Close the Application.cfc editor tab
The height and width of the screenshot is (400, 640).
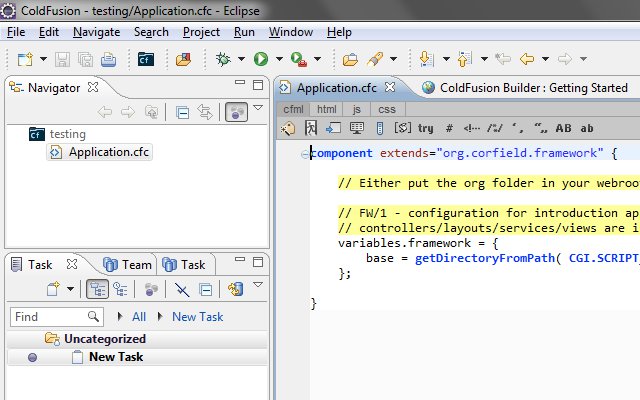tap(390, 87)
